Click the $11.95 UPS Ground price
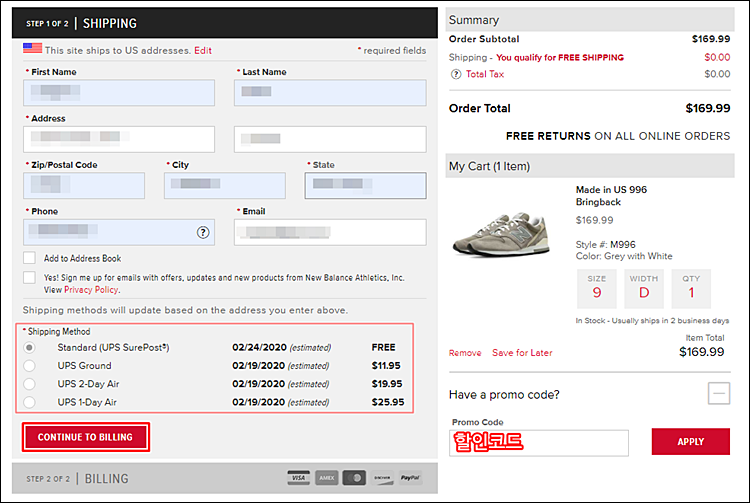The width and height of the screenshot is (750, 503). tap(386, 366)
